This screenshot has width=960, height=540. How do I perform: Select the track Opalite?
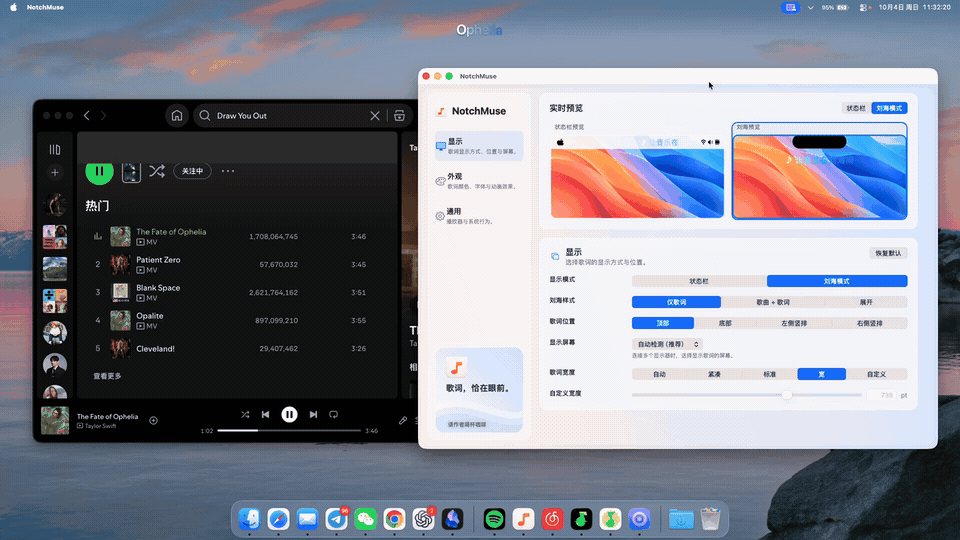tap(149, 316)
